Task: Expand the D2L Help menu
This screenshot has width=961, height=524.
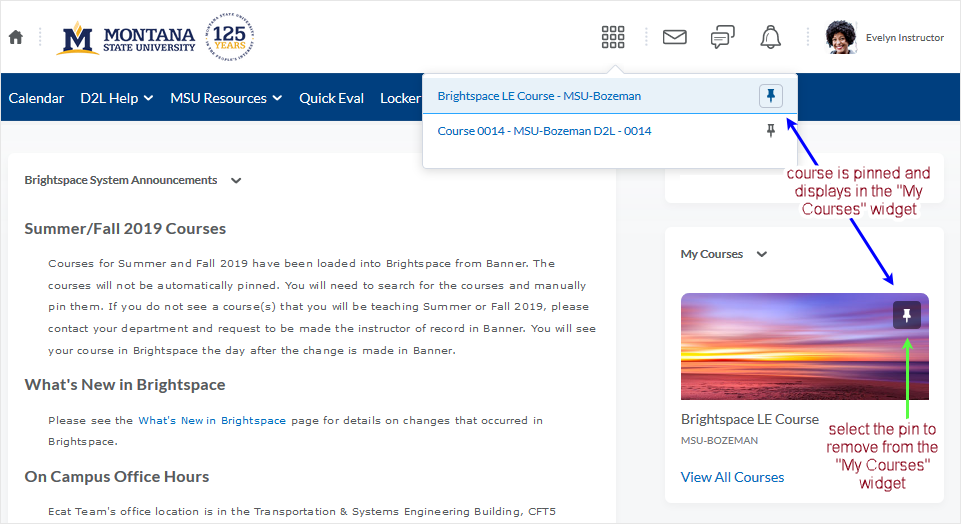Action: click(116, 98)
